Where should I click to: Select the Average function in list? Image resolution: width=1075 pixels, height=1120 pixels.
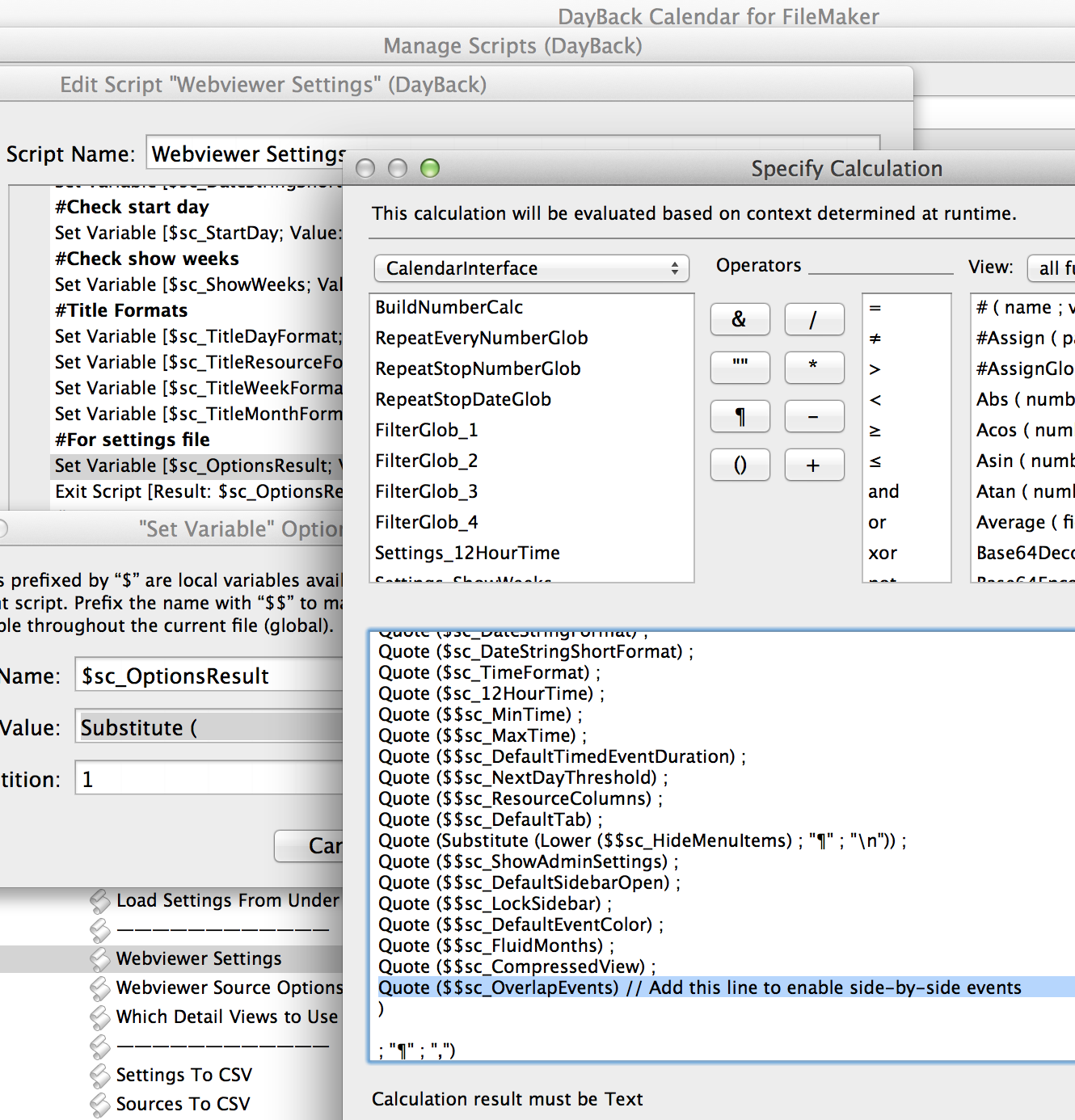tap(1024, 523)
